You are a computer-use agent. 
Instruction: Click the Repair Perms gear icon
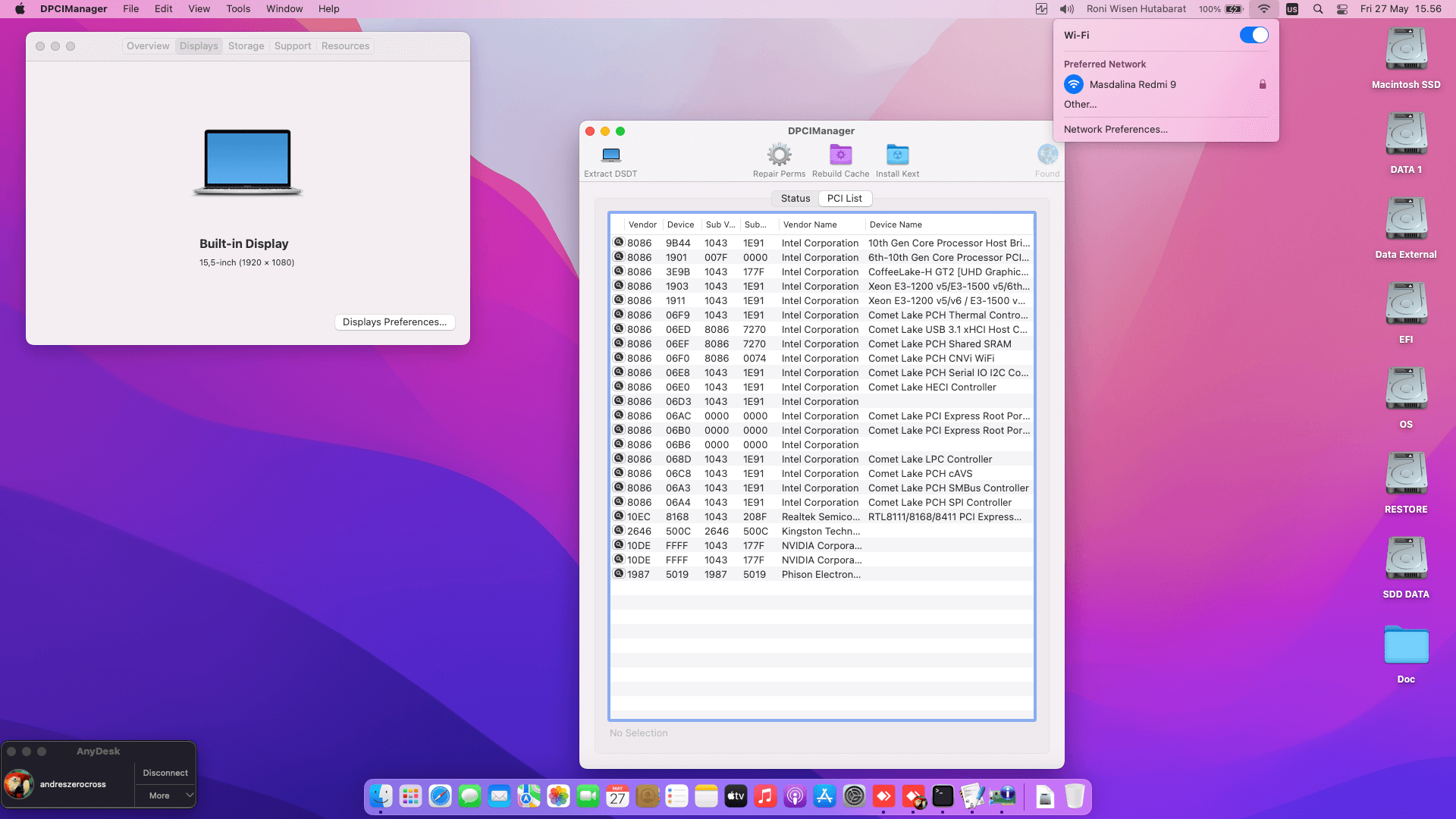779,155
